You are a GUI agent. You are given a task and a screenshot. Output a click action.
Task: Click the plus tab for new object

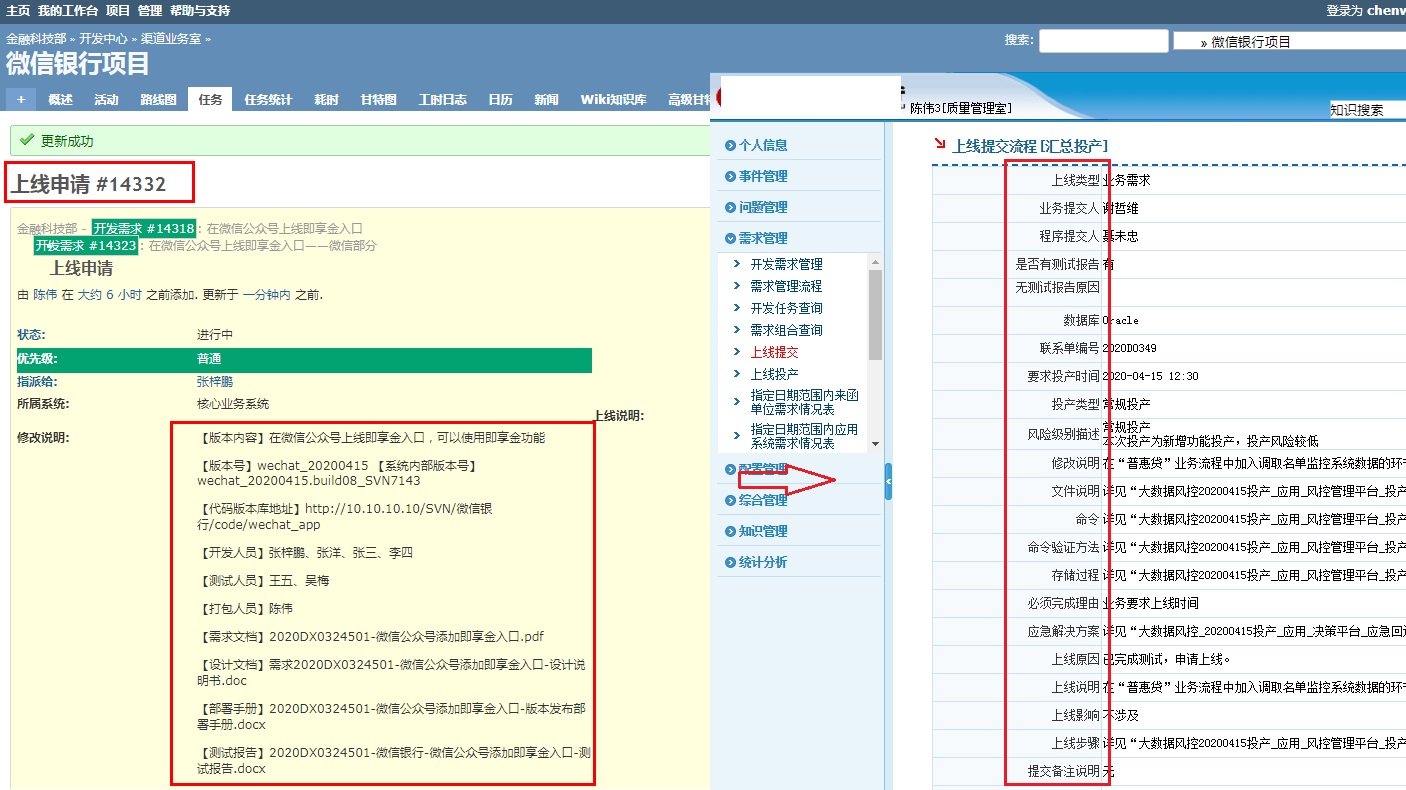21,99
